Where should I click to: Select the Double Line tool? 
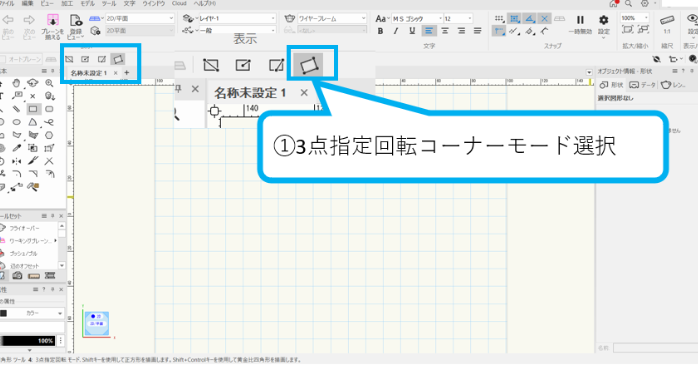pyautogui.click(x=16, y=109)
